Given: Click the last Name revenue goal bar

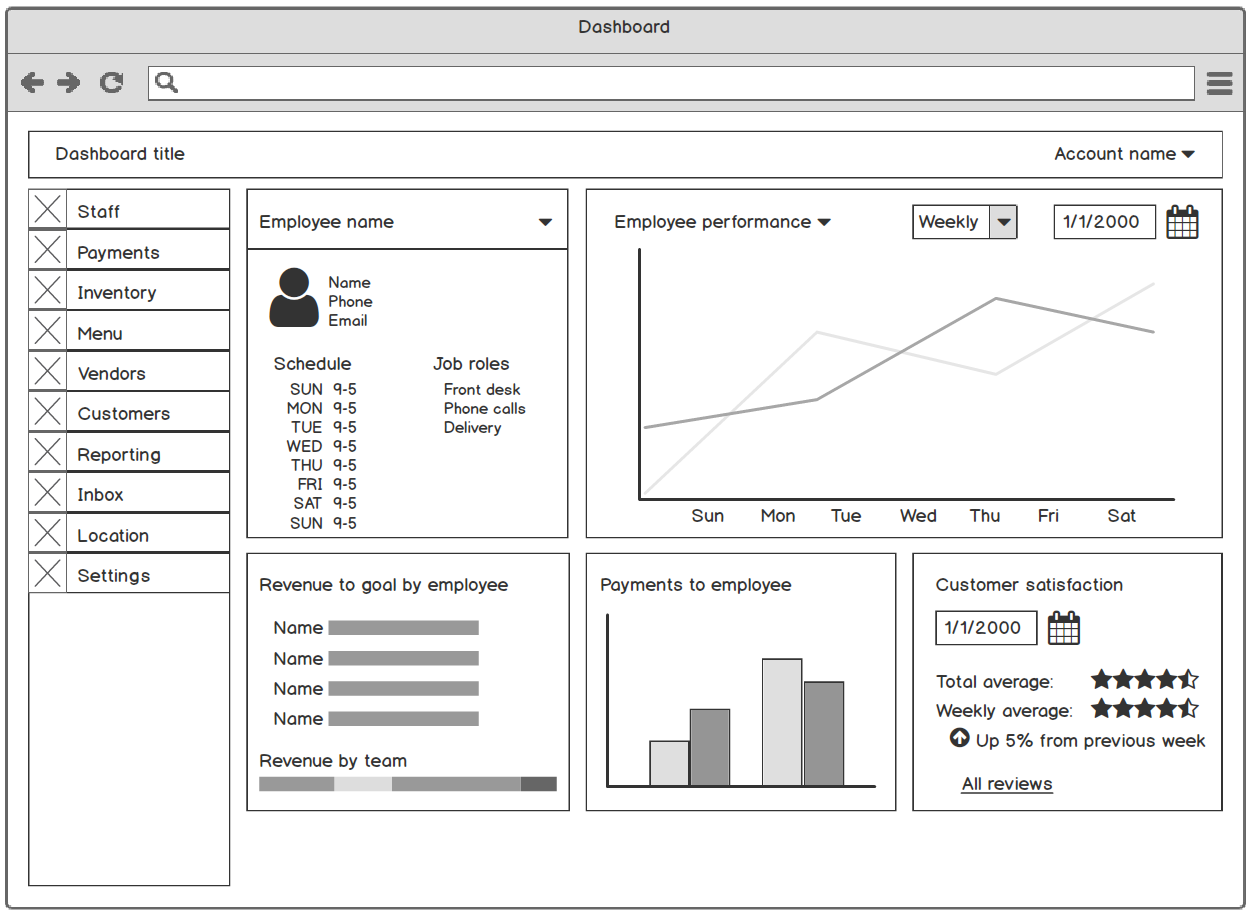Looking at the screenshot, I should pos(403,718).
